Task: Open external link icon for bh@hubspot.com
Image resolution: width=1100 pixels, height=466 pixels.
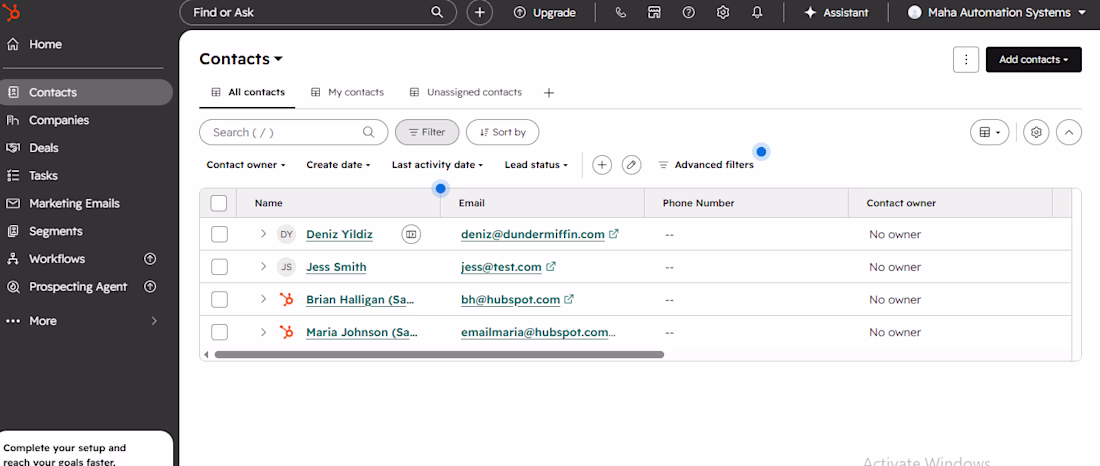Action: pyautogui.click(x=569, y=299)
